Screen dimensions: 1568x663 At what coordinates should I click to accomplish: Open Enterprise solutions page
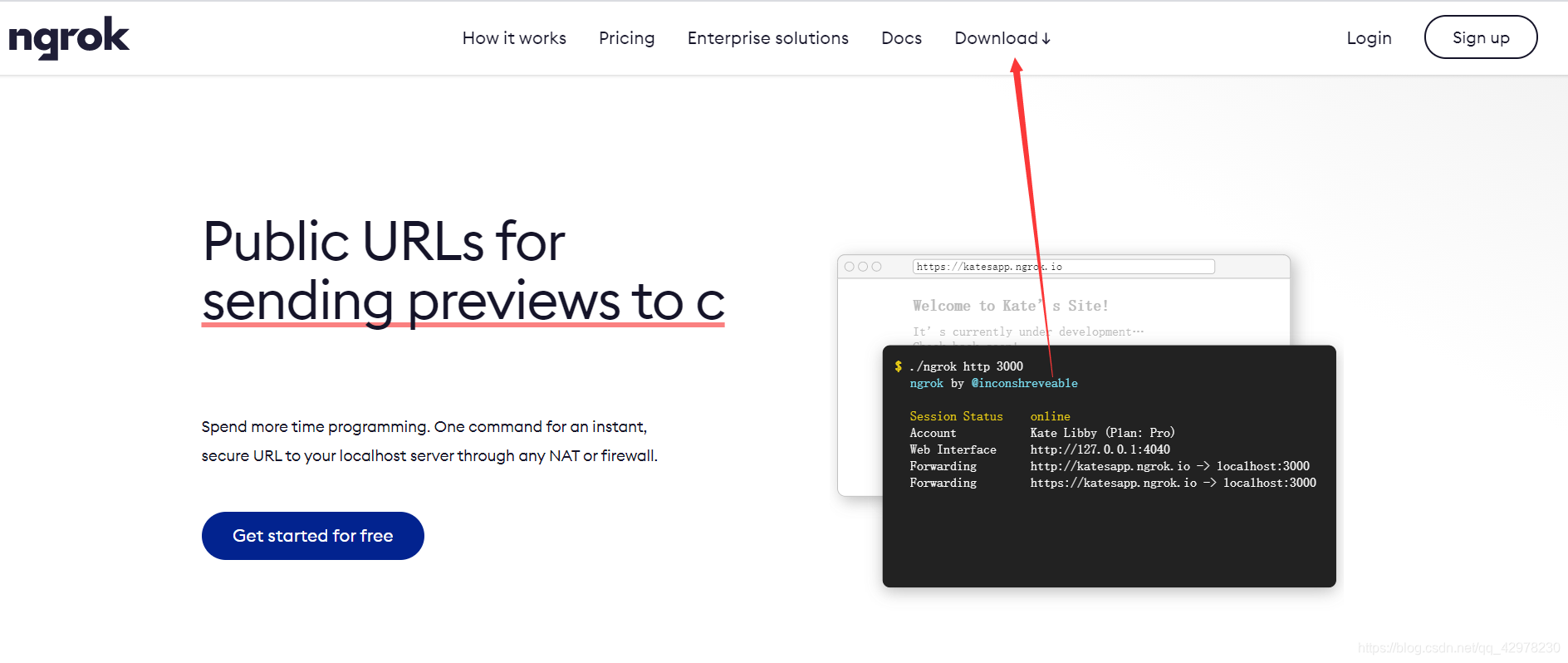pyautogui.click(x=768, y=38)
